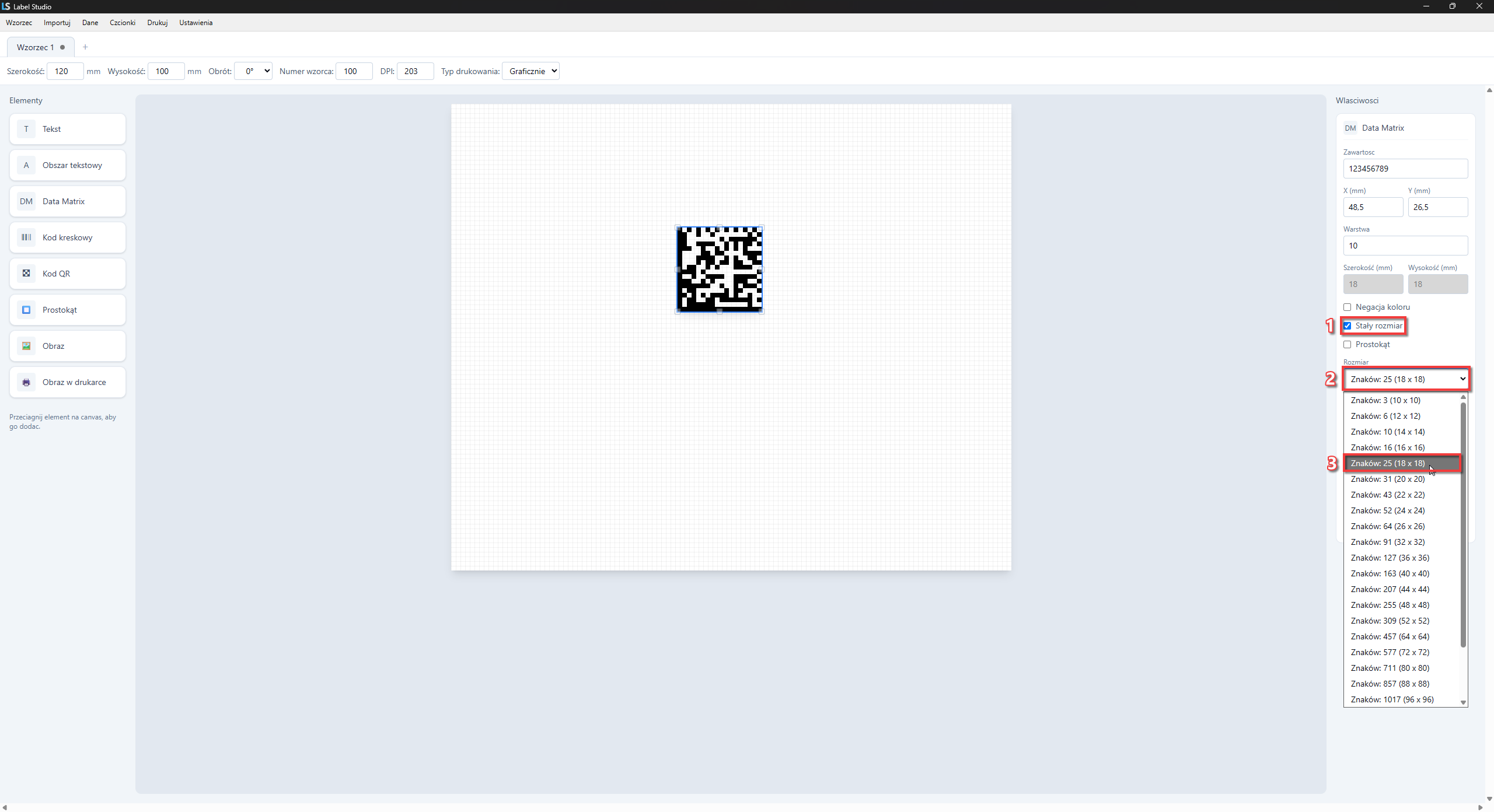The height and width of the screenshot is (812, 1494).
Task: Choose option Znaków: 1017 (96 x 96)
Action: (x=1402, y=699)
